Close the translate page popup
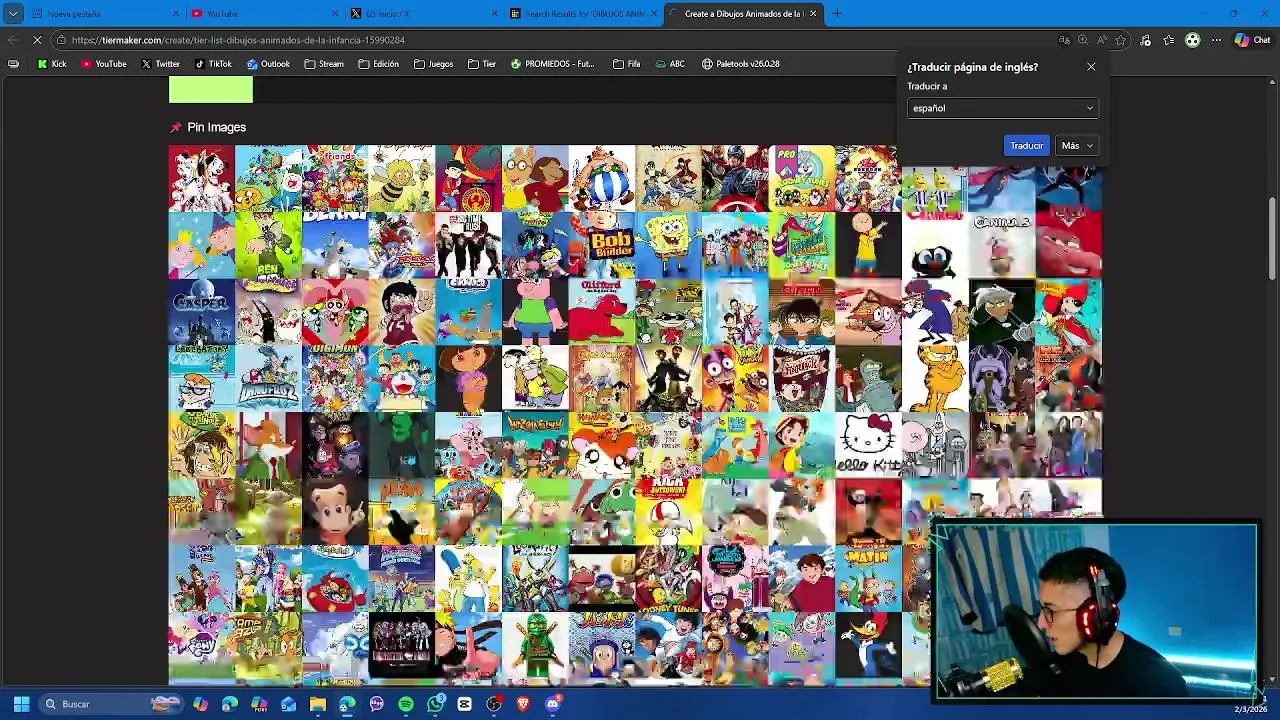 1091,67
